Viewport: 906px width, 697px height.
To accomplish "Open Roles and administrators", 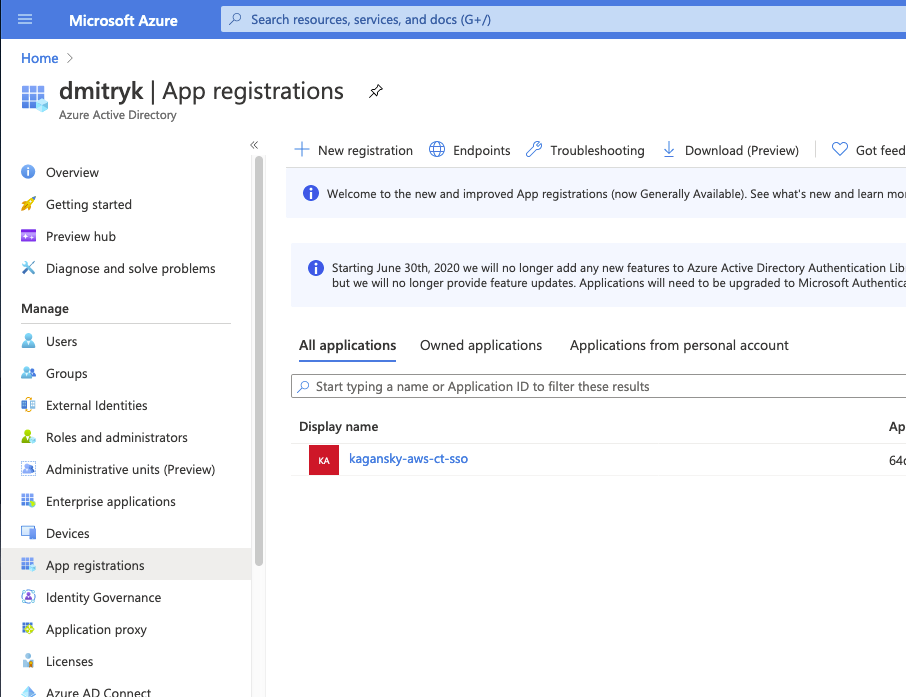I will (x=117, y=438).
